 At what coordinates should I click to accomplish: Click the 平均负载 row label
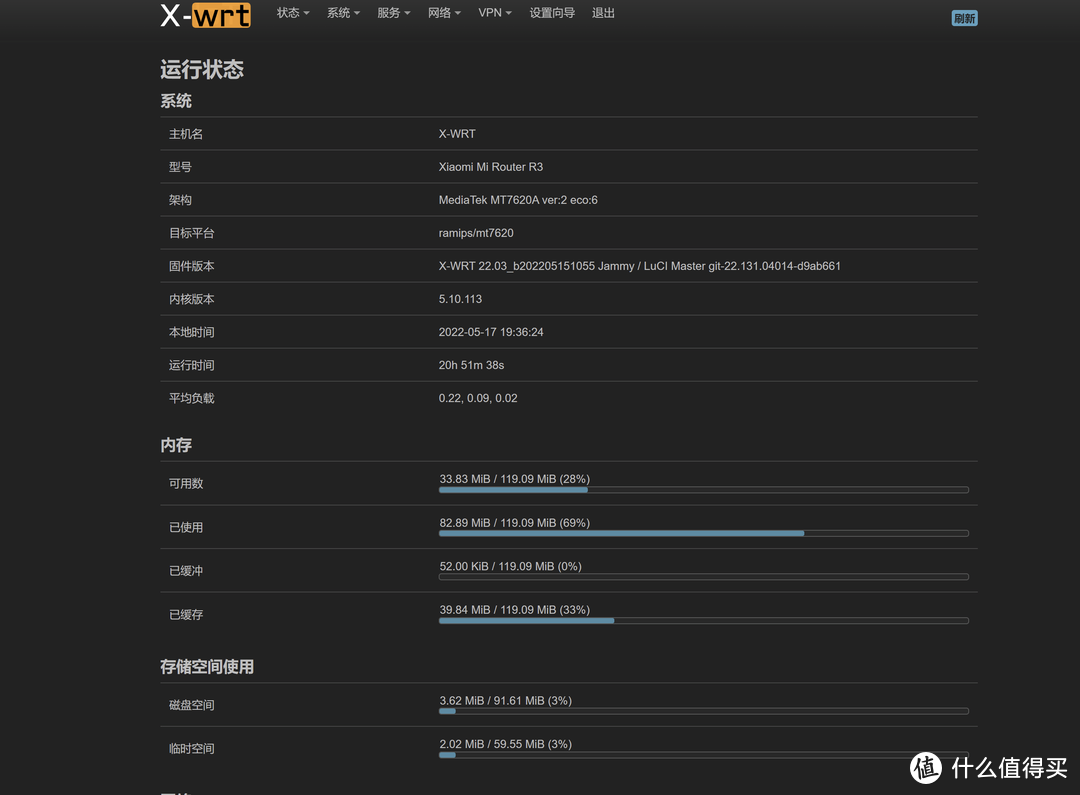[x=191, y=398]
